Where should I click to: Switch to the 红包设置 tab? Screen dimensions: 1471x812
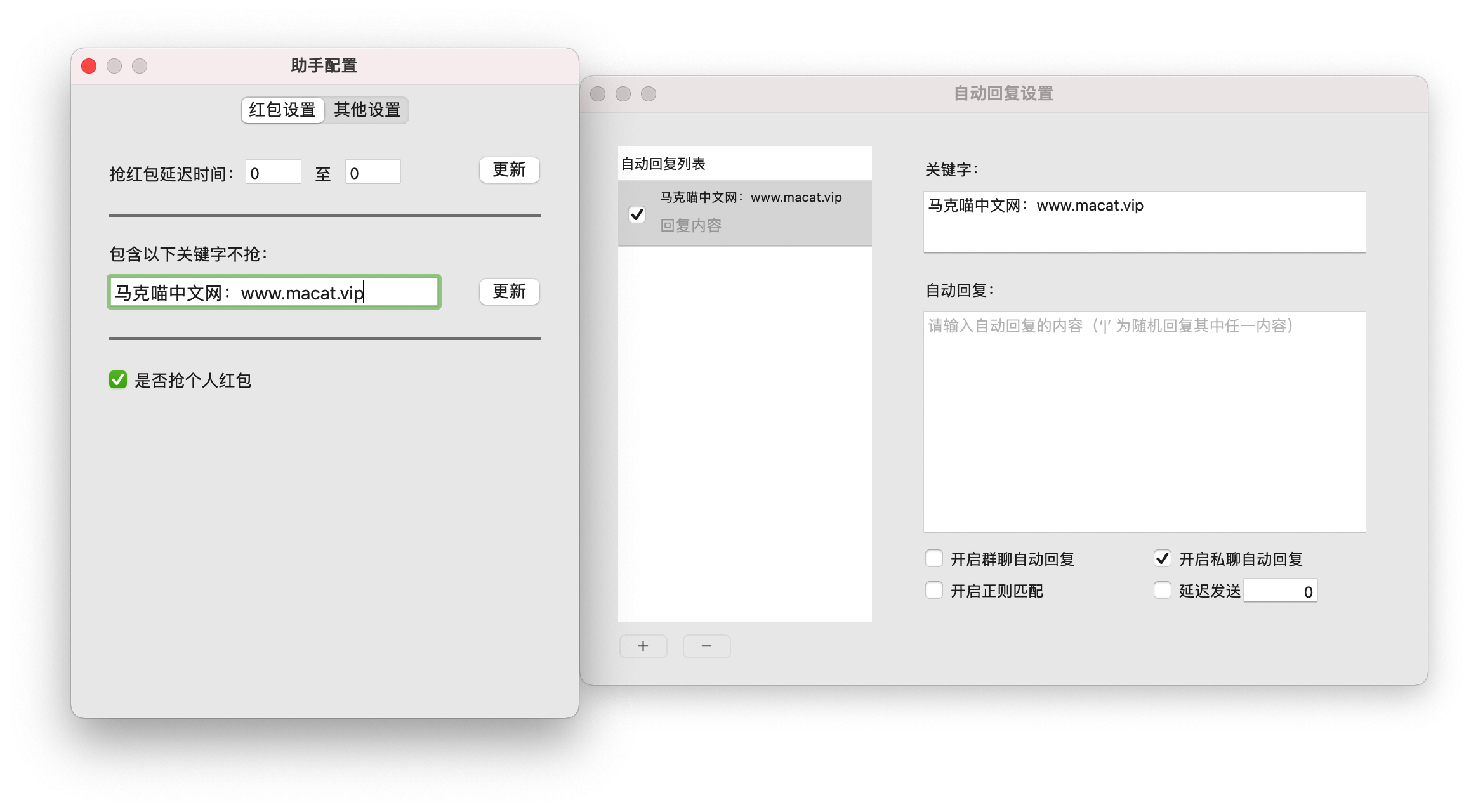click(282, 110)
